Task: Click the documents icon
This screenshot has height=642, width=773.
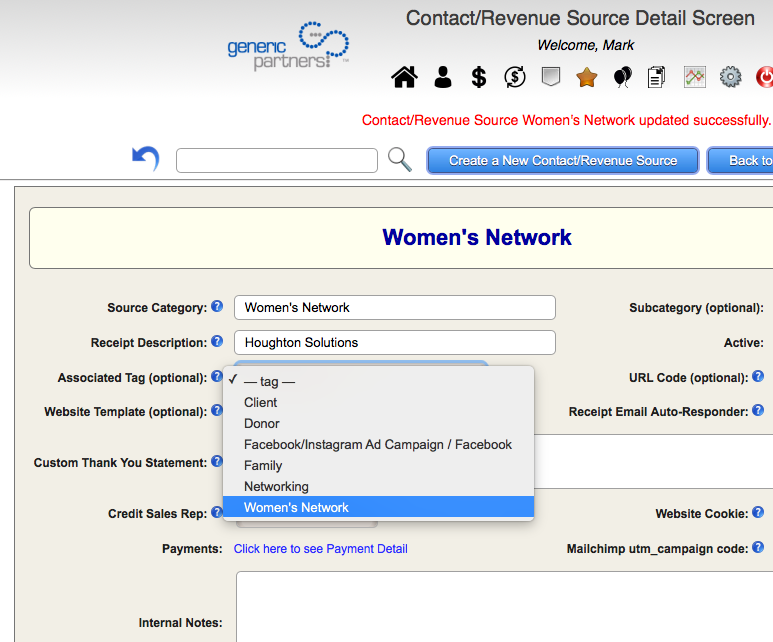Action: [657, 77]
